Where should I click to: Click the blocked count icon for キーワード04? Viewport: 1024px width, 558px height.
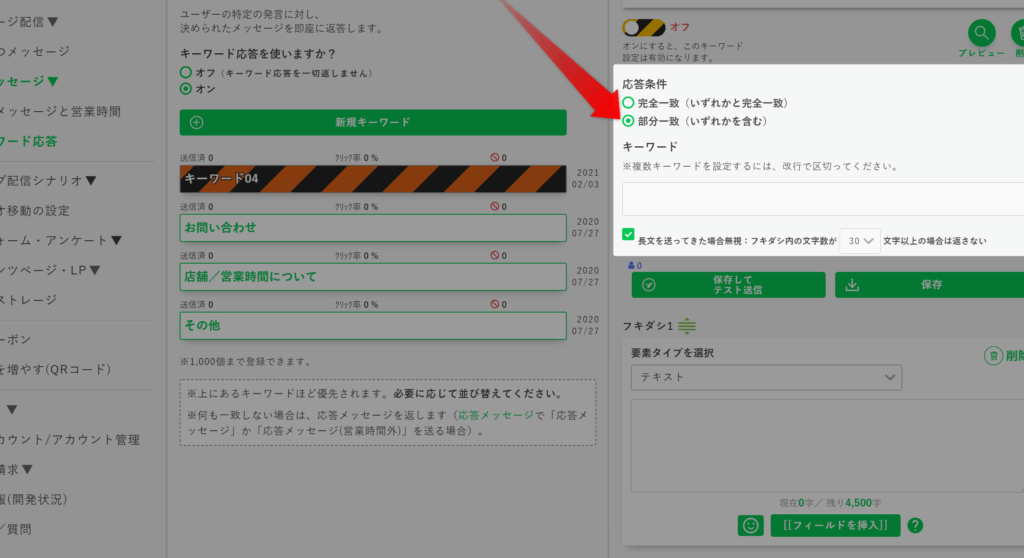pos(494,157)
